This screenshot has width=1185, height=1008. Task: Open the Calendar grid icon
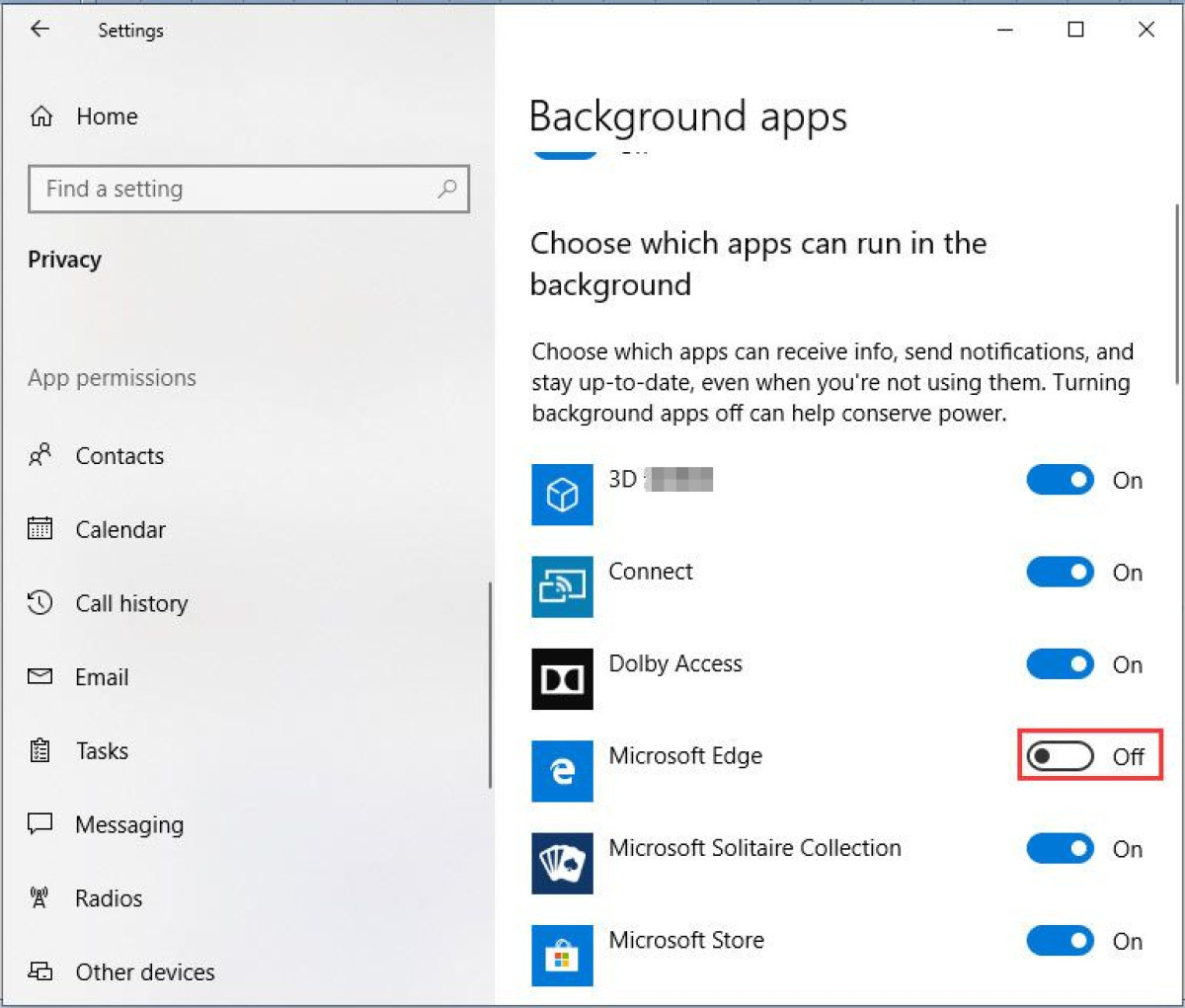point(39,528)
